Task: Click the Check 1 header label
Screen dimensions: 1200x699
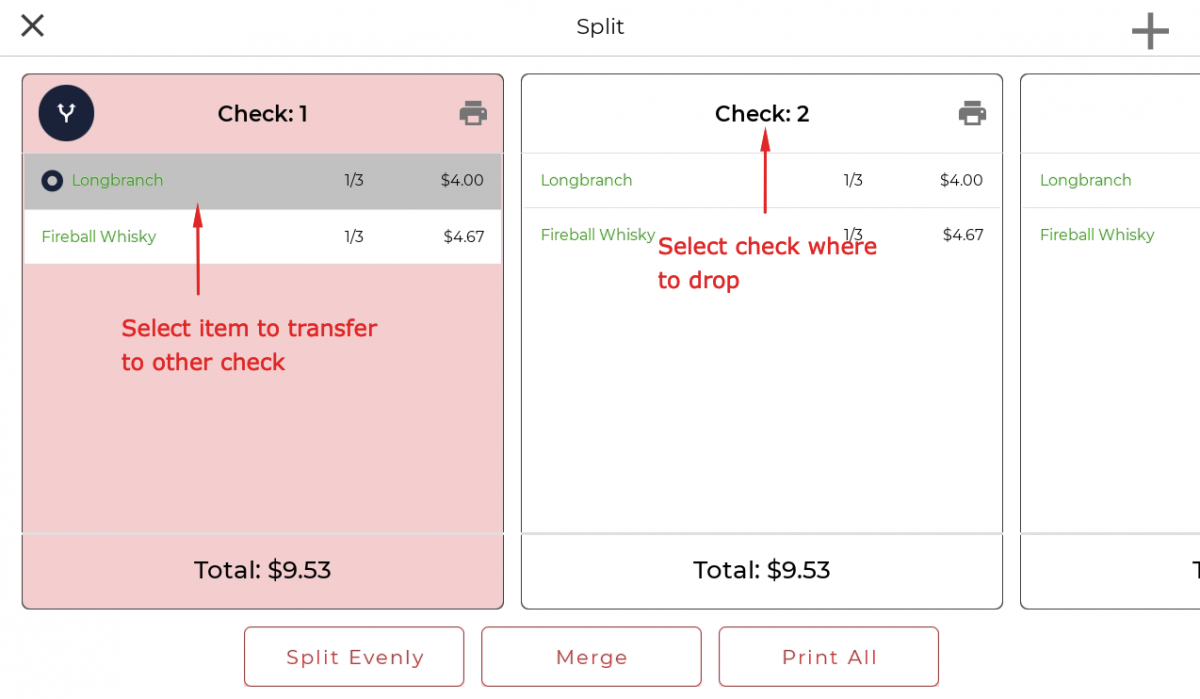Action: point(262,113)
